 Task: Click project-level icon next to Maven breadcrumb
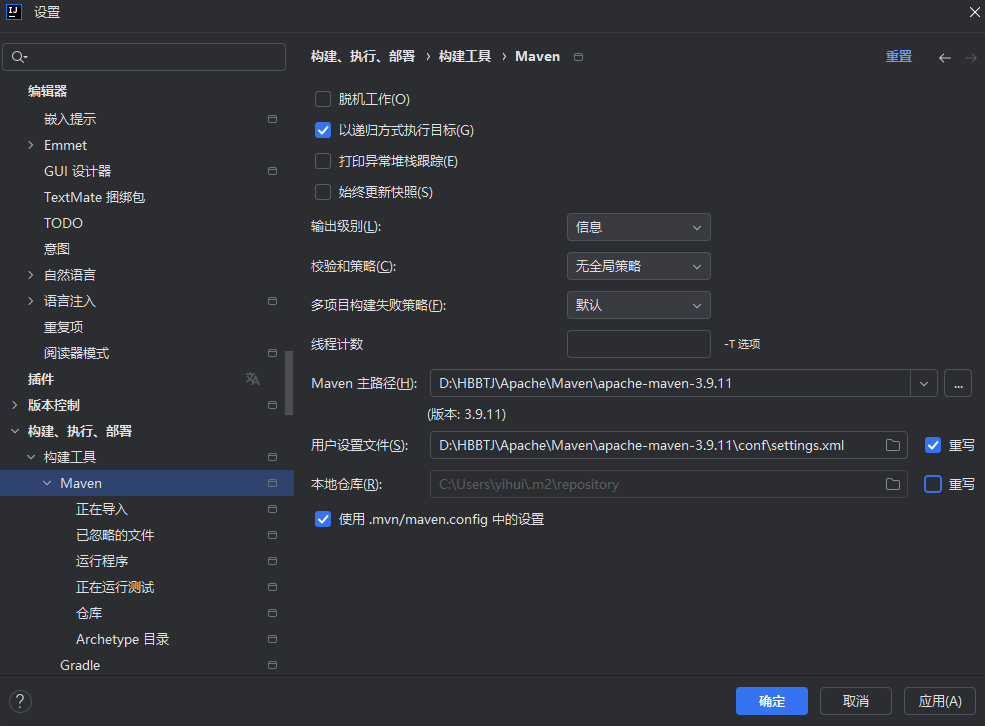click(x=578, y=57)
